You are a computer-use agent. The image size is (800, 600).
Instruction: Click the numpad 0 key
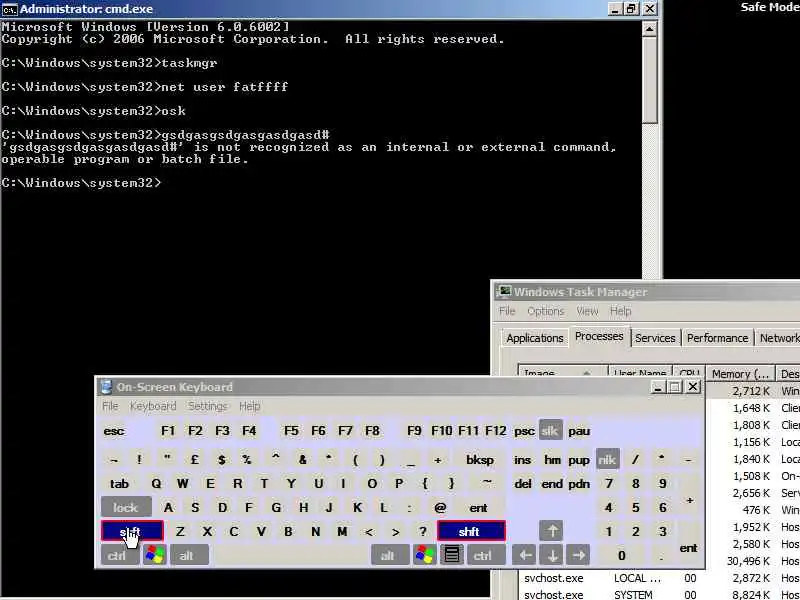coord(621,555)
